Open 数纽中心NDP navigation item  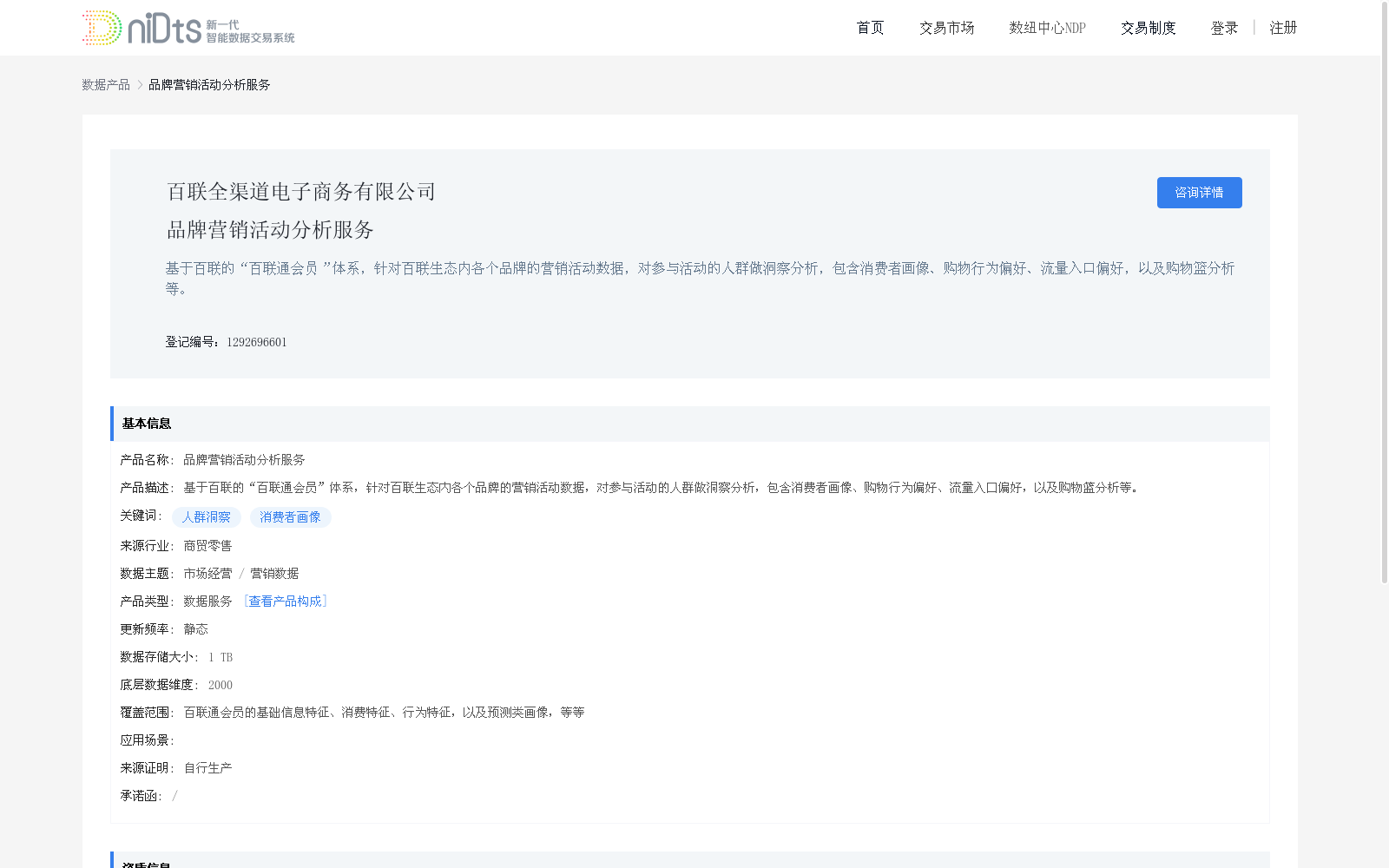1047,28
